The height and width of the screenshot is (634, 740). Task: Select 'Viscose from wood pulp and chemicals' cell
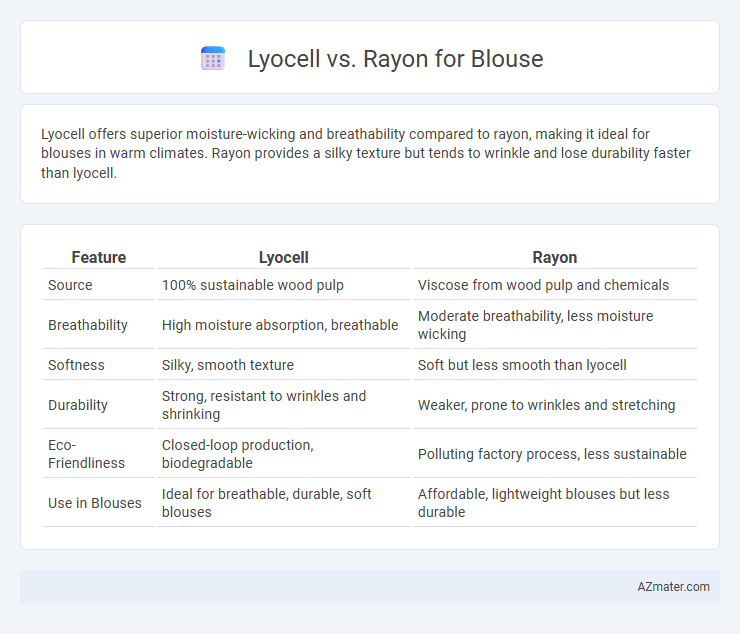(x=543, y=285)
